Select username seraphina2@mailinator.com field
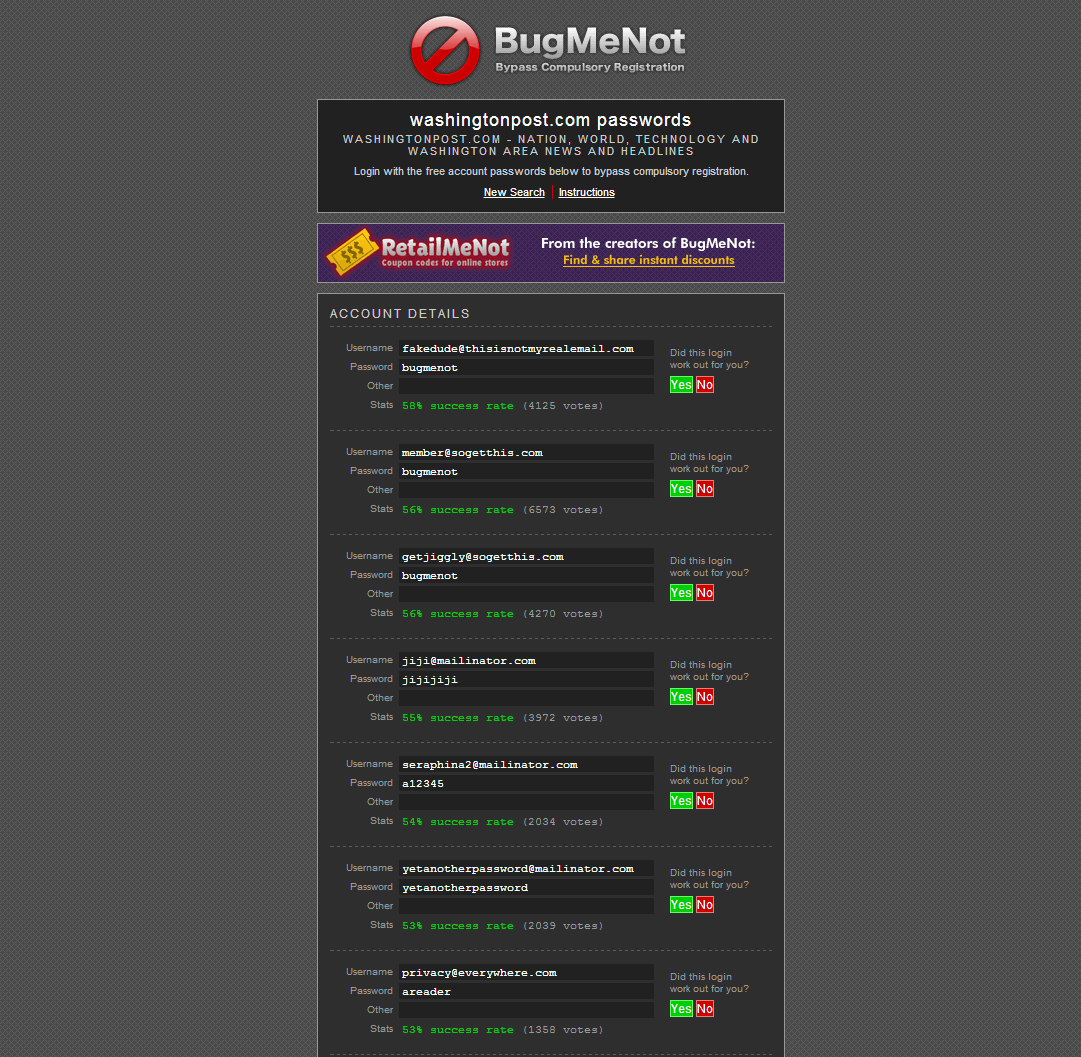1081x1057 pixels. [x=526, y=765]
